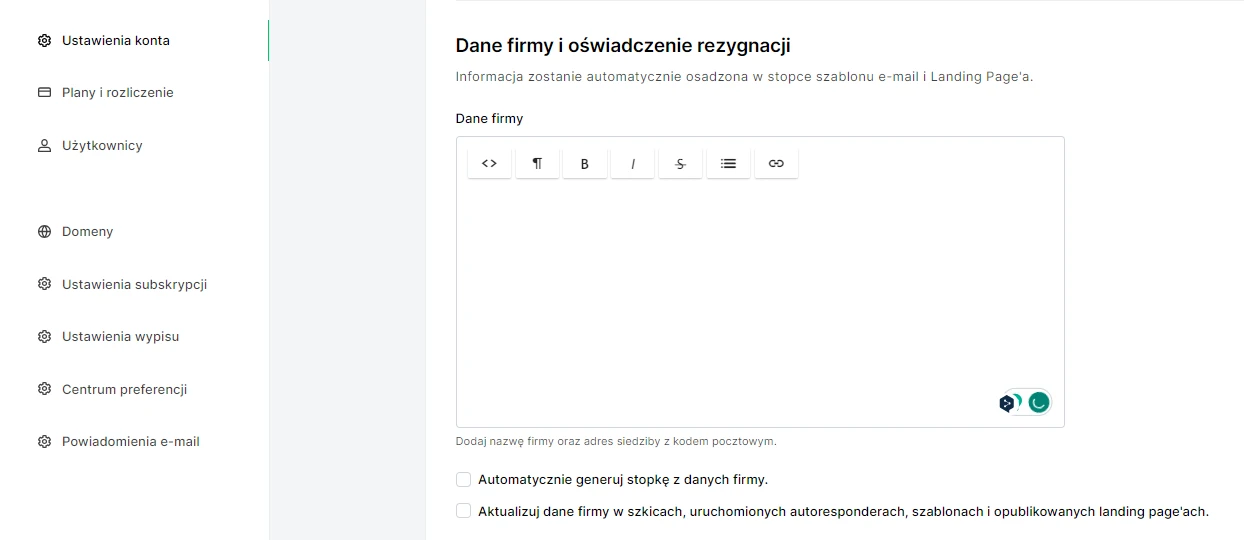Screen dimensions: 1244x540
Task: Click the heading Dane firmy i oświadczenie rezygnacji
Action: (623, 45)
